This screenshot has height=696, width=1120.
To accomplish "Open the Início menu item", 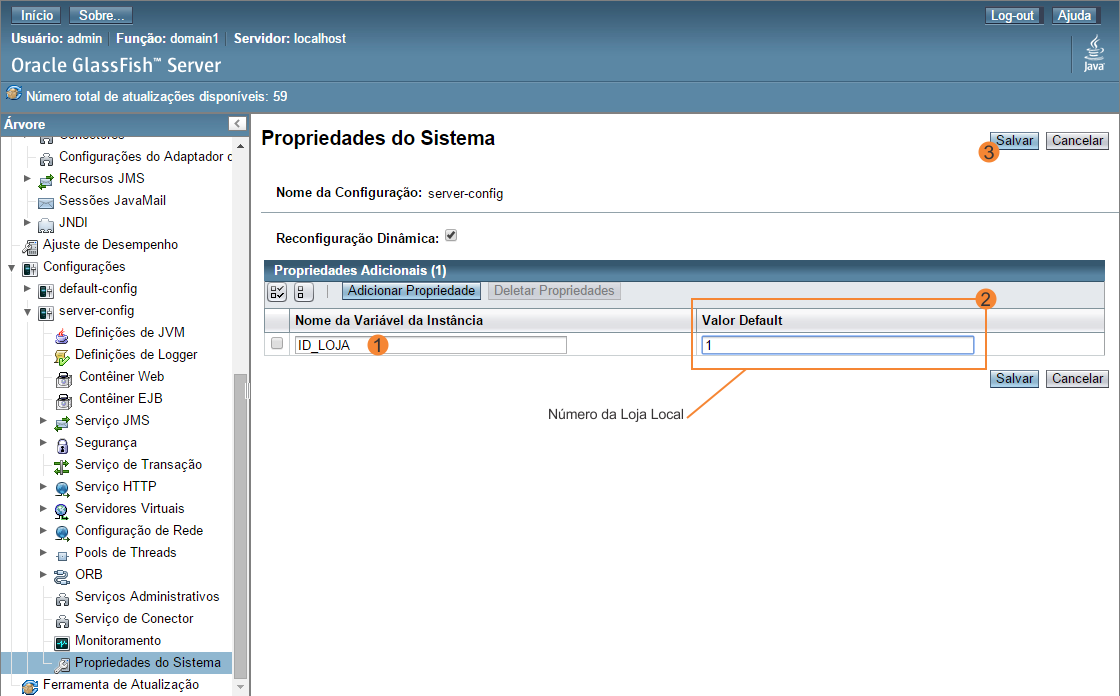I will tap(37, 16).
